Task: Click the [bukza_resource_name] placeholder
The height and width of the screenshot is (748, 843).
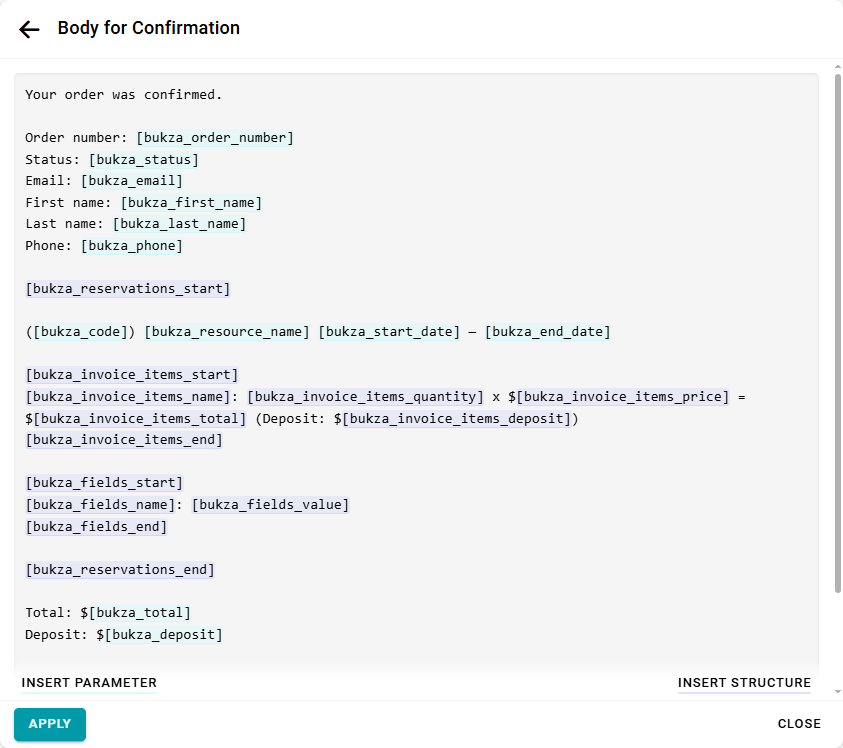Action: coord(227,332)
